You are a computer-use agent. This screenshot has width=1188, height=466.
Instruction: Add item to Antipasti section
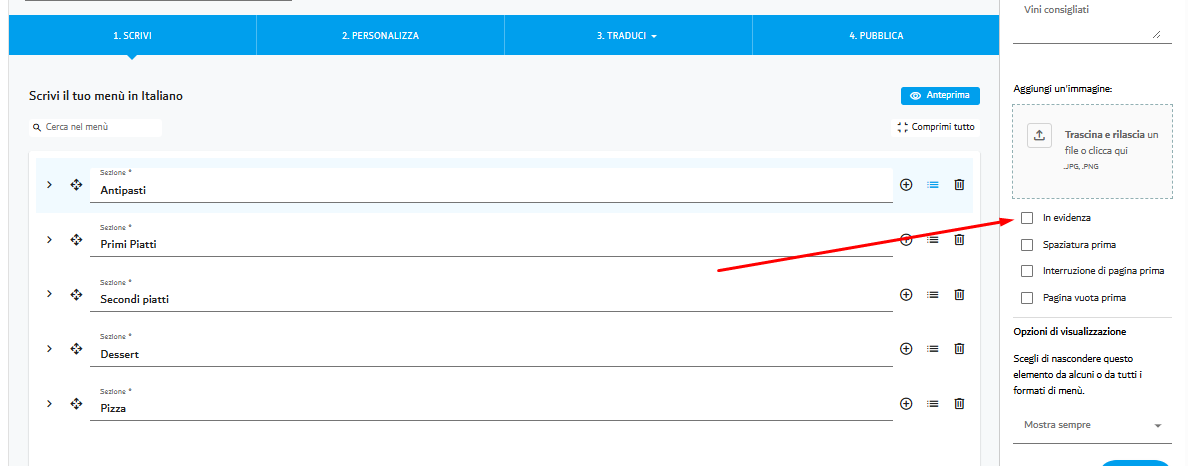point(905,185)
